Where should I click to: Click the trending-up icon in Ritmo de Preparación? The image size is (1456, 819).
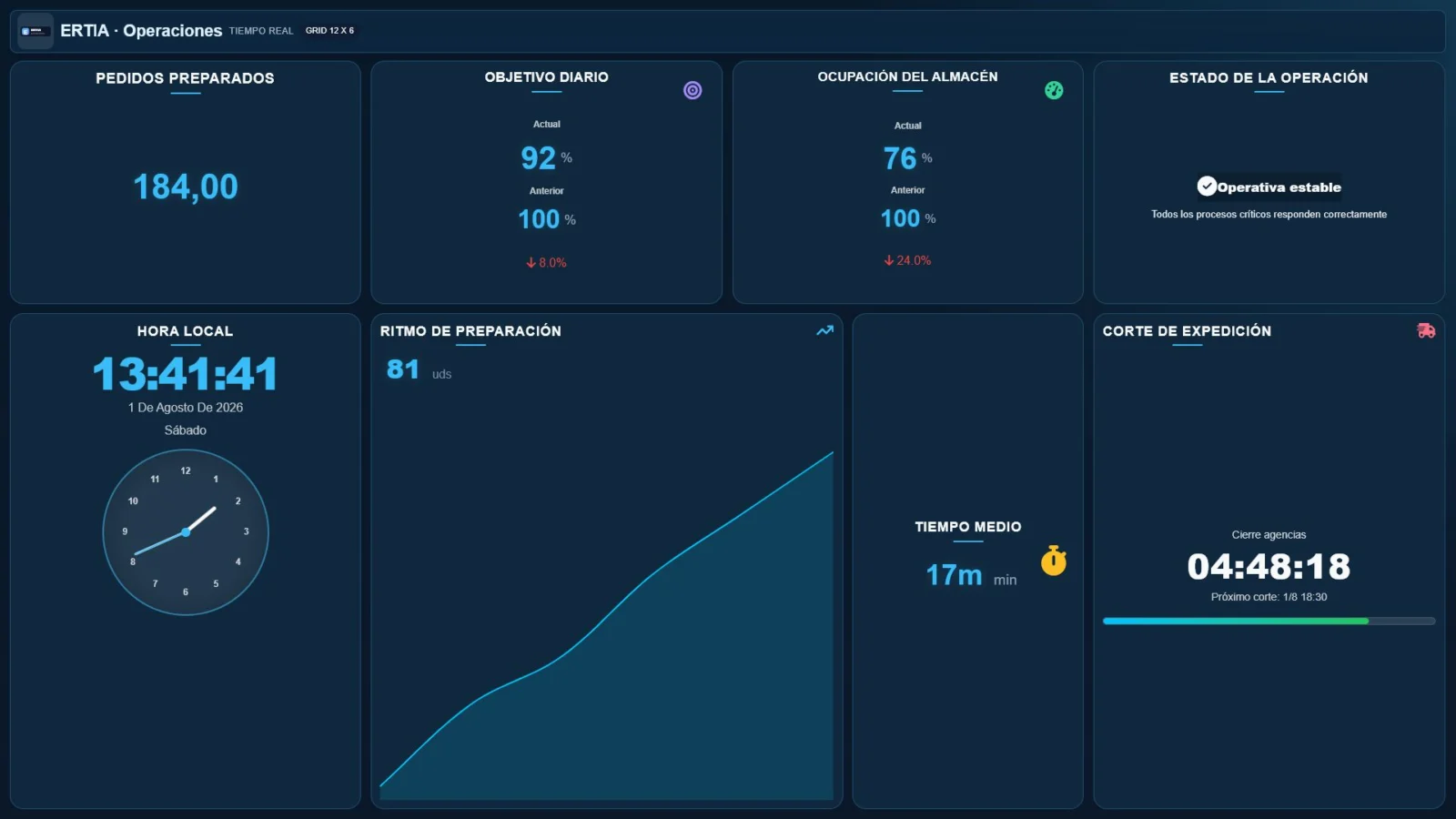(x=824, y=330)
